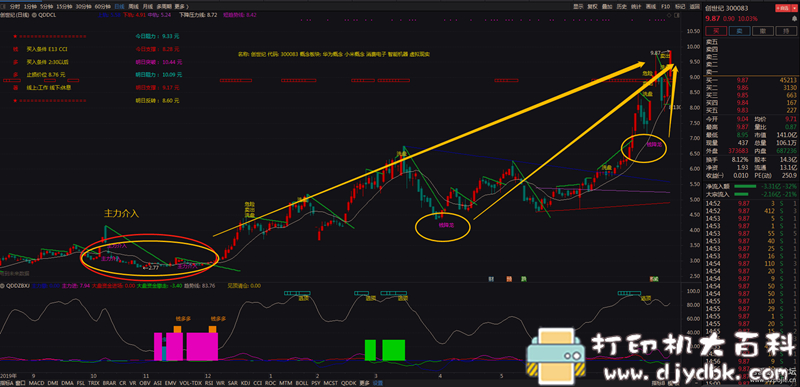800x387 pixels.
Task: Click the 撤 cancel order button
Action: [x=763, y=31]
